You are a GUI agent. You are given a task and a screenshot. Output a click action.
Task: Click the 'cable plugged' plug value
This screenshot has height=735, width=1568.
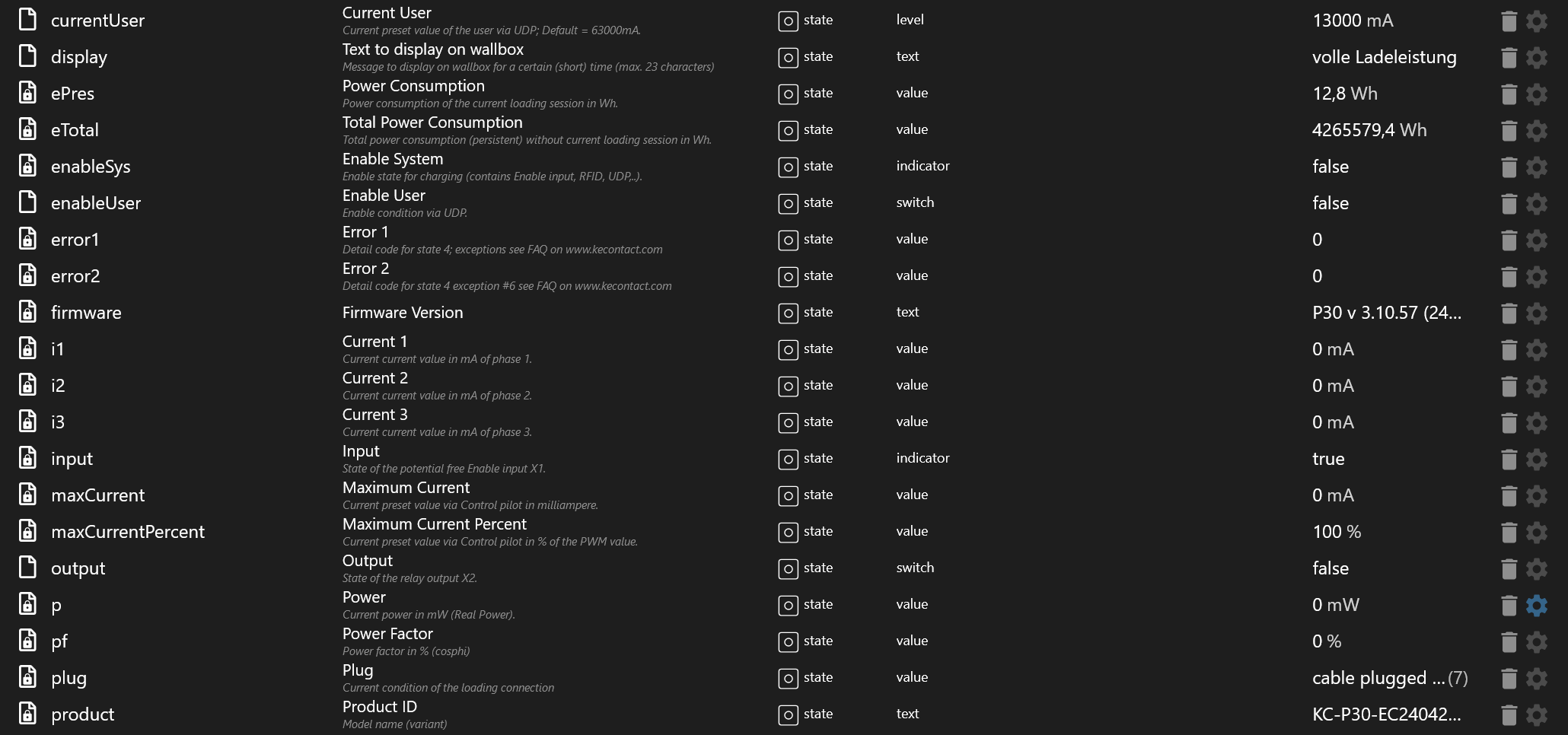[x=1378, y=678]
